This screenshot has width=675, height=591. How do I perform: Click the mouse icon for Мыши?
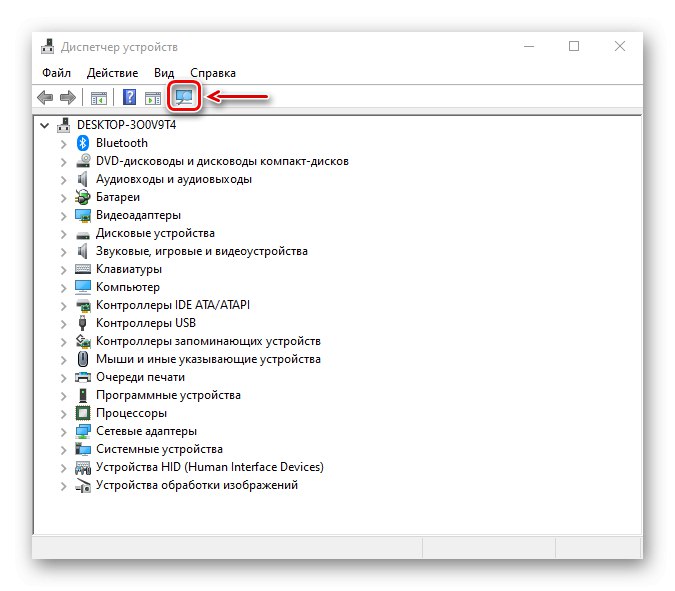click(x=83, y=359)
